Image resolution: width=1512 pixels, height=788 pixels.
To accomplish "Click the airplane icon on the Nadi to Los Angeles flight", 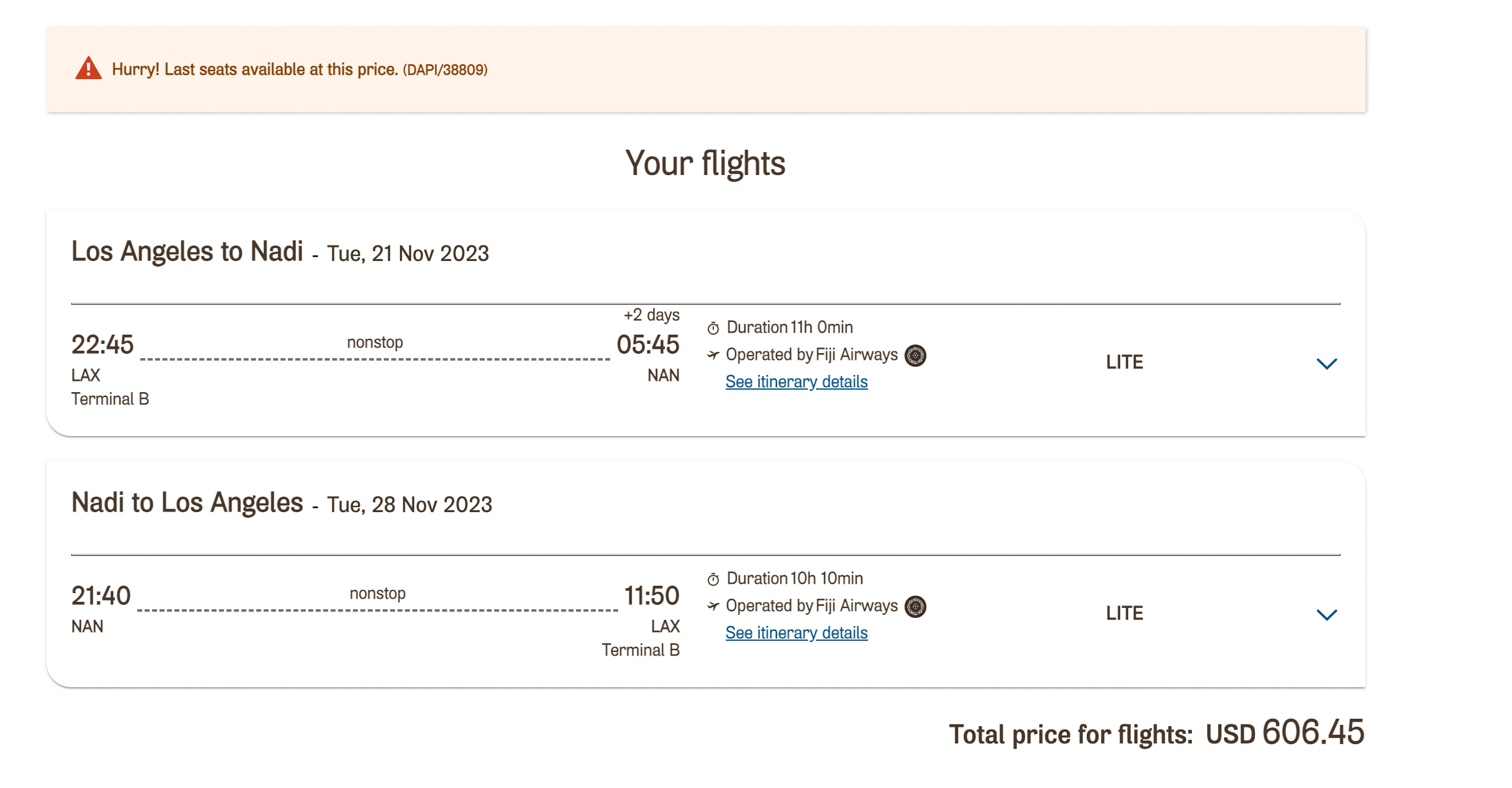I will (x=713, y=606).
